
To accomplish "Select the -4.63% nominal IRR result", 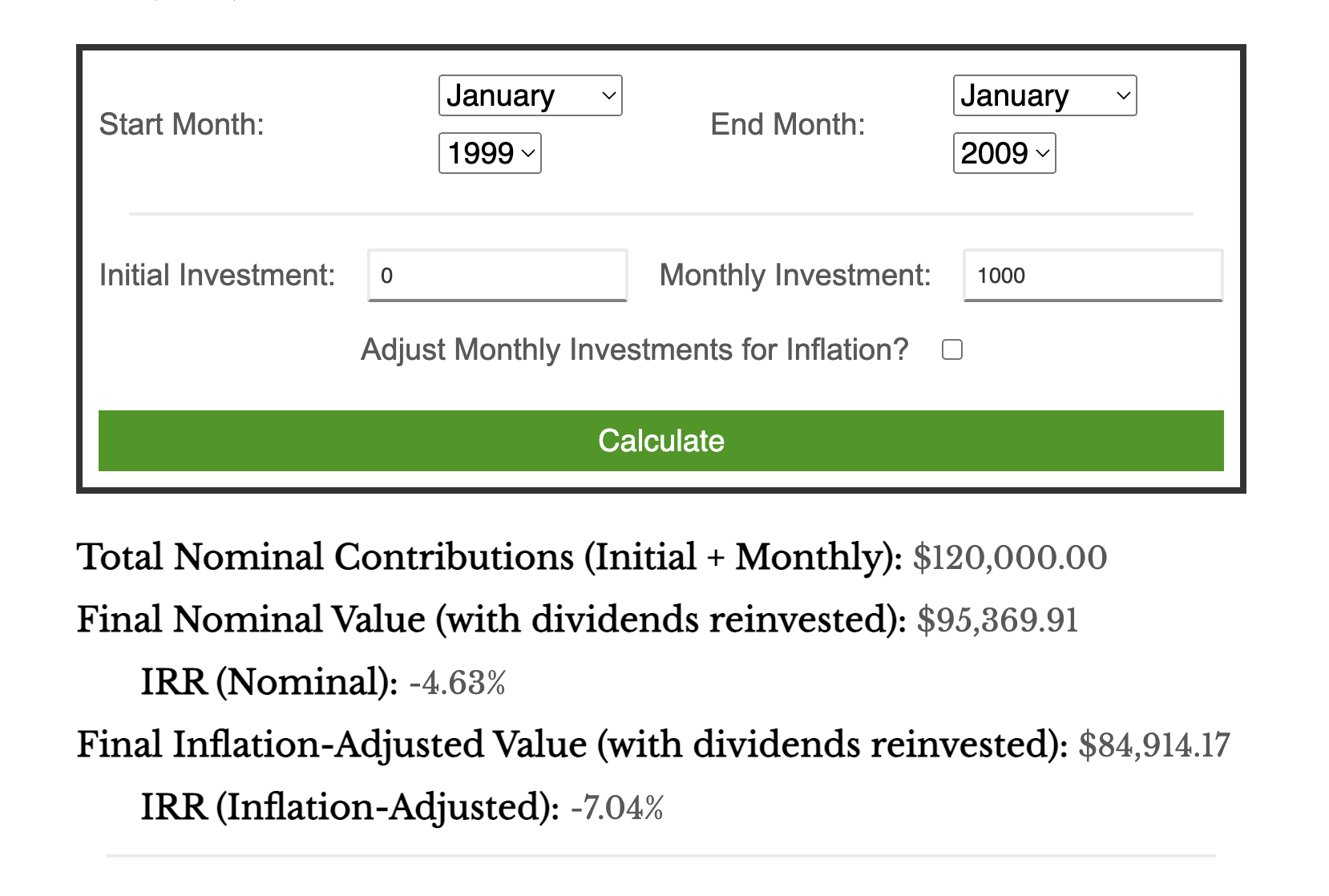I will tap(458, 683).
